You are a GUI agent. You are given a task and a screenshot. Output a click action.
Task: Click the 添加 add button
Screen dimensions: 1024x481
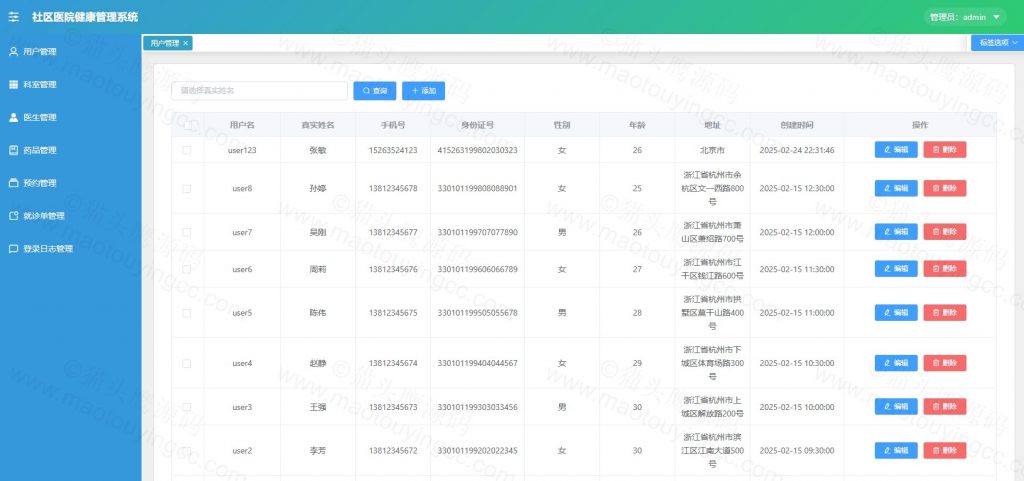pos(423,91)
